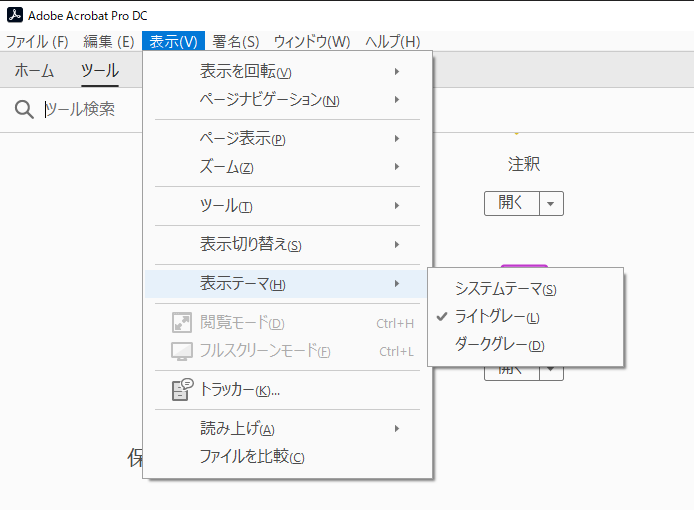This screenshot has width=694, height=510.
Task: Expand ページナビゲーション submenu arrow
Action: click(397, 100)
